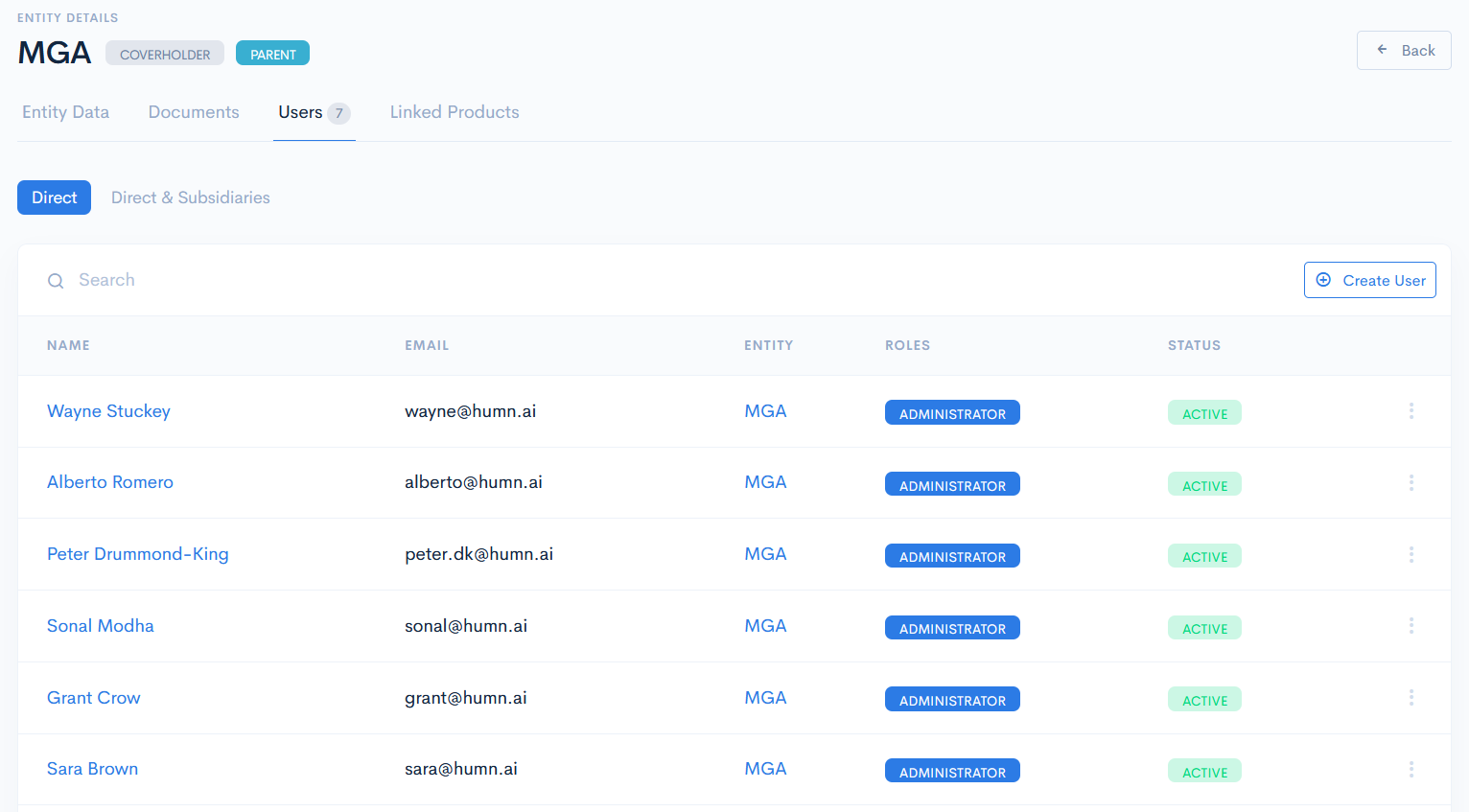Select the Direct filter toggle

[54, 197]
